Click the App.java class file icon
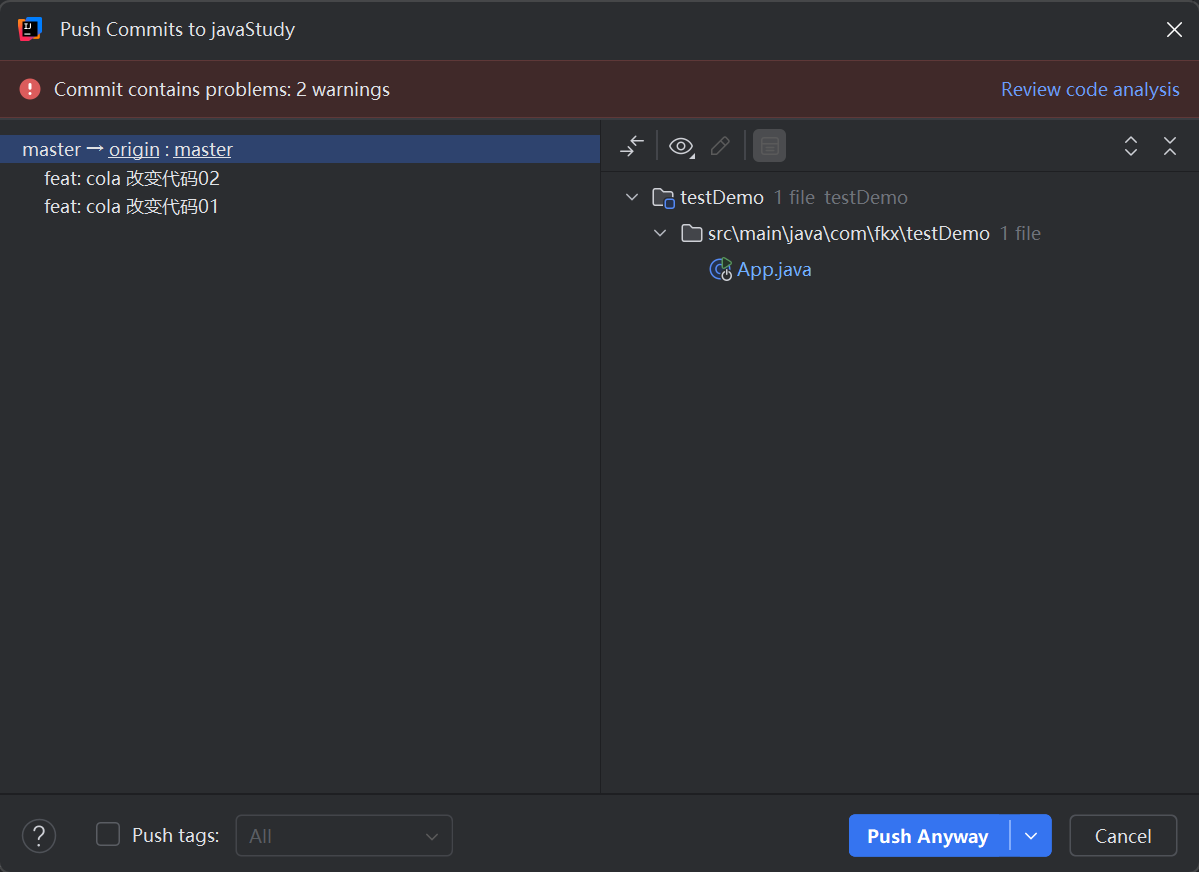1199x872 pixels. (720, 269)
